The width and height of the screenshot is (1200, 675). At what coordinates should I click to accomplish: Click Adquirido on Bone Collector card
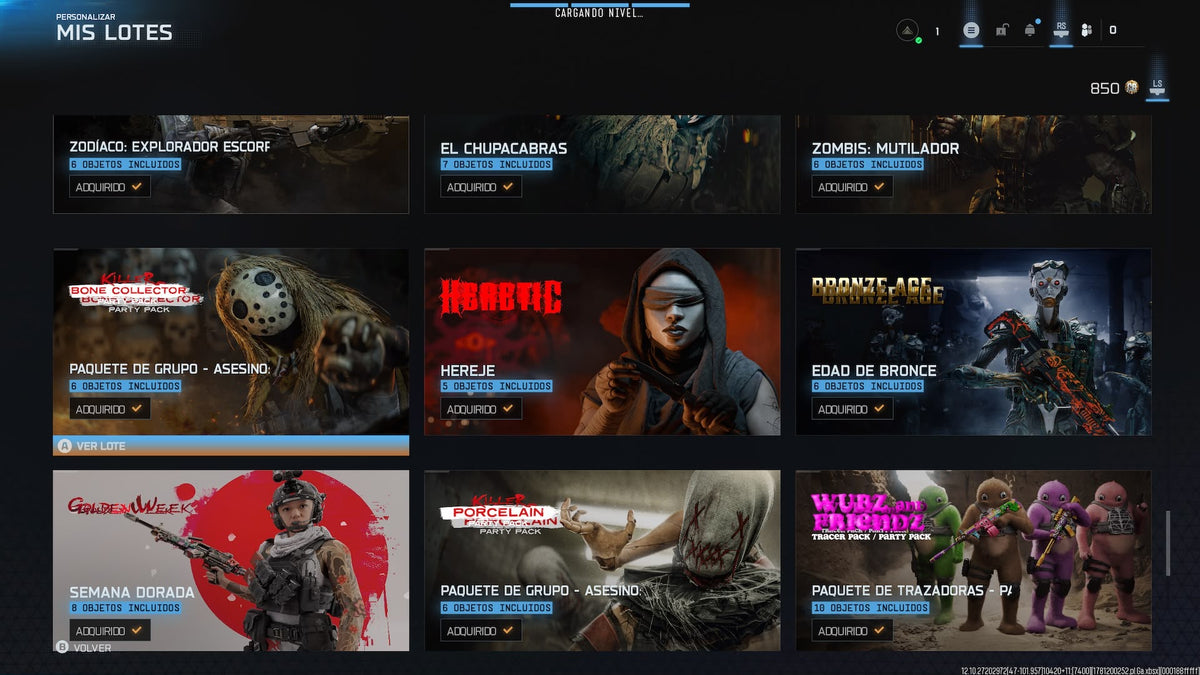click(110, 409)
